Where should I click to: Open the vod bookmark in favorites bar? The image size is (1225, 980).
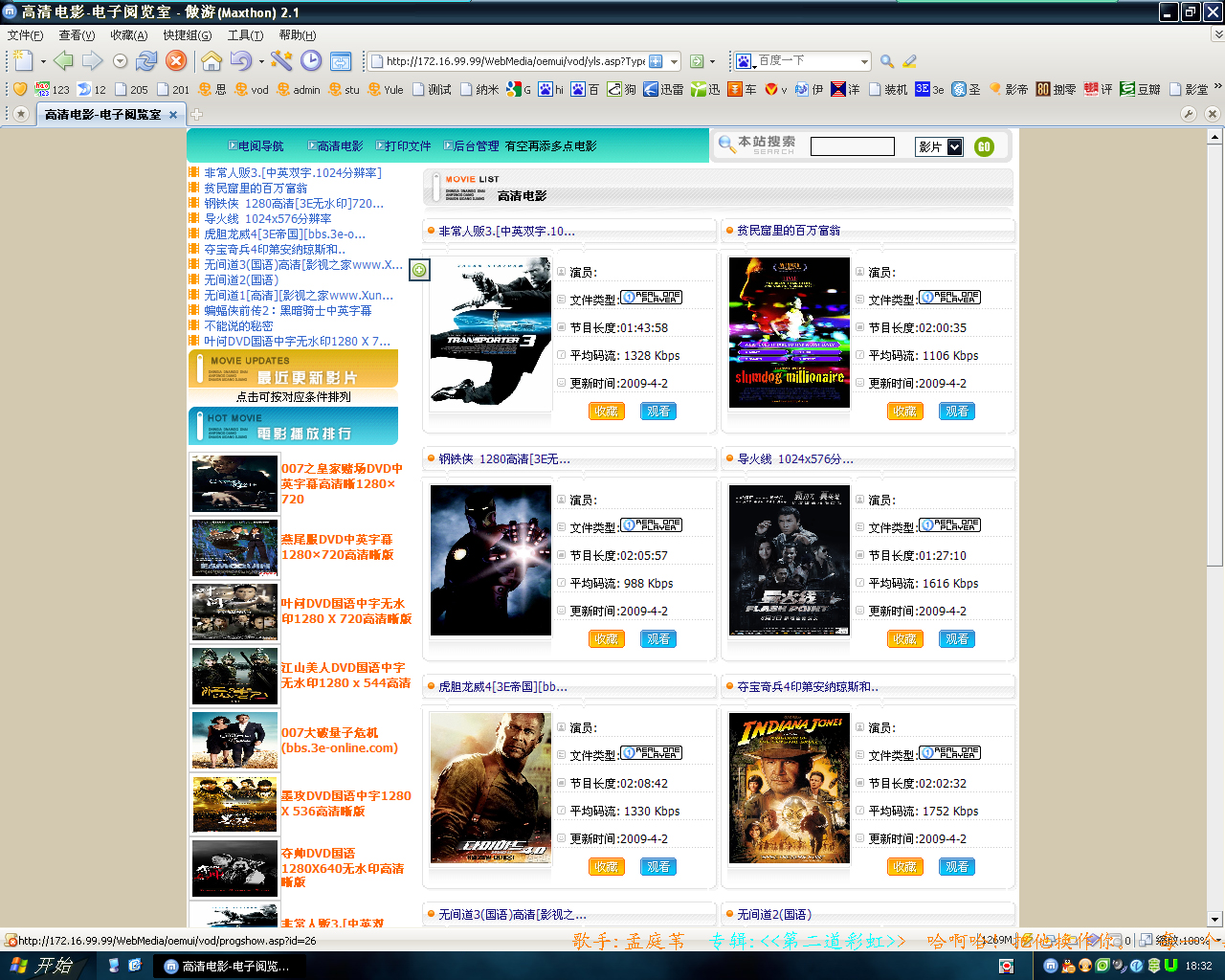pyautogui.click(x=251, y=89)
